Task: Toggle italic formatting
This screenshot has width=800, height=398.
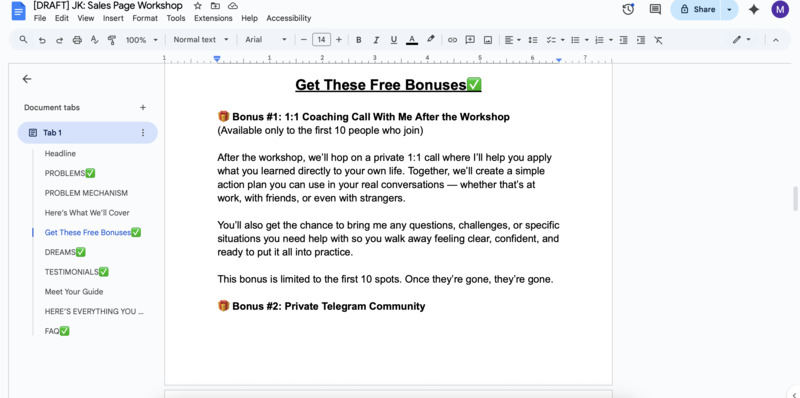Action: point(376,40)
